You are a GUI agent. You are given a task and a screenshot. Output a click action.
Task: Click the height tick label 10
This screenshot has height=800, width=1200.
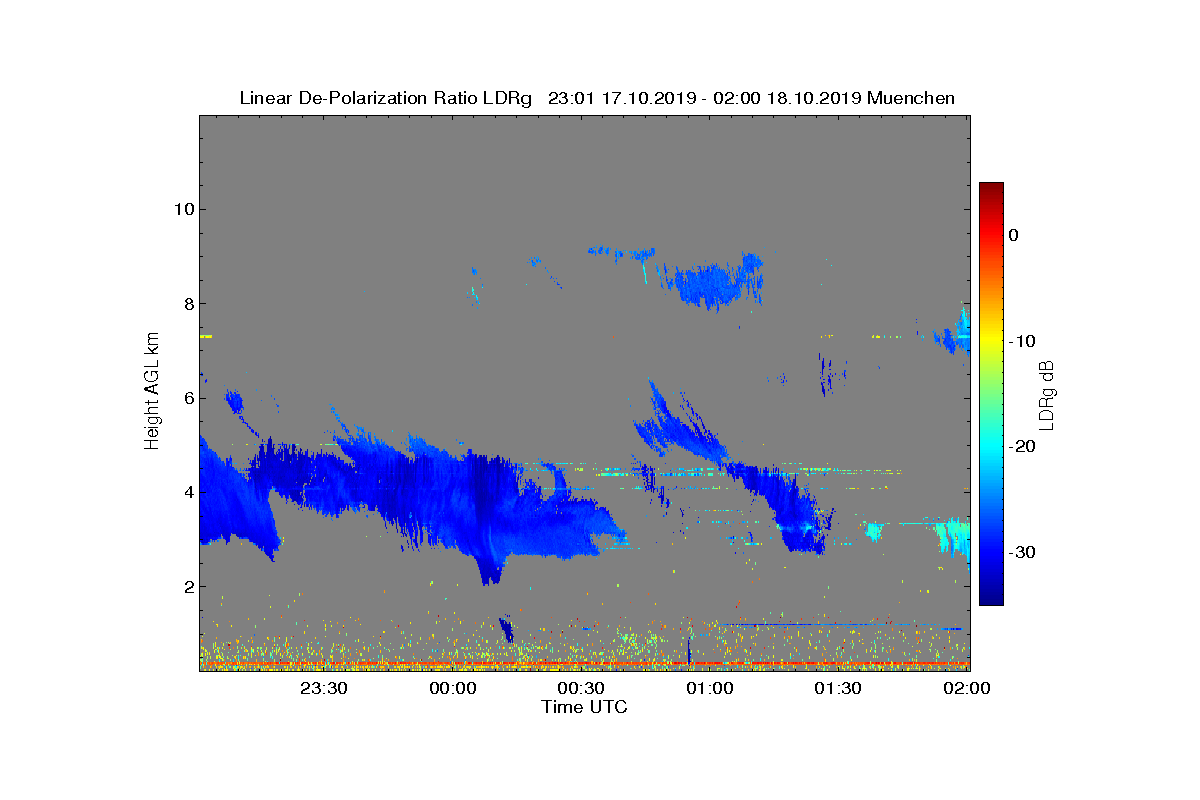pos(184,209)
